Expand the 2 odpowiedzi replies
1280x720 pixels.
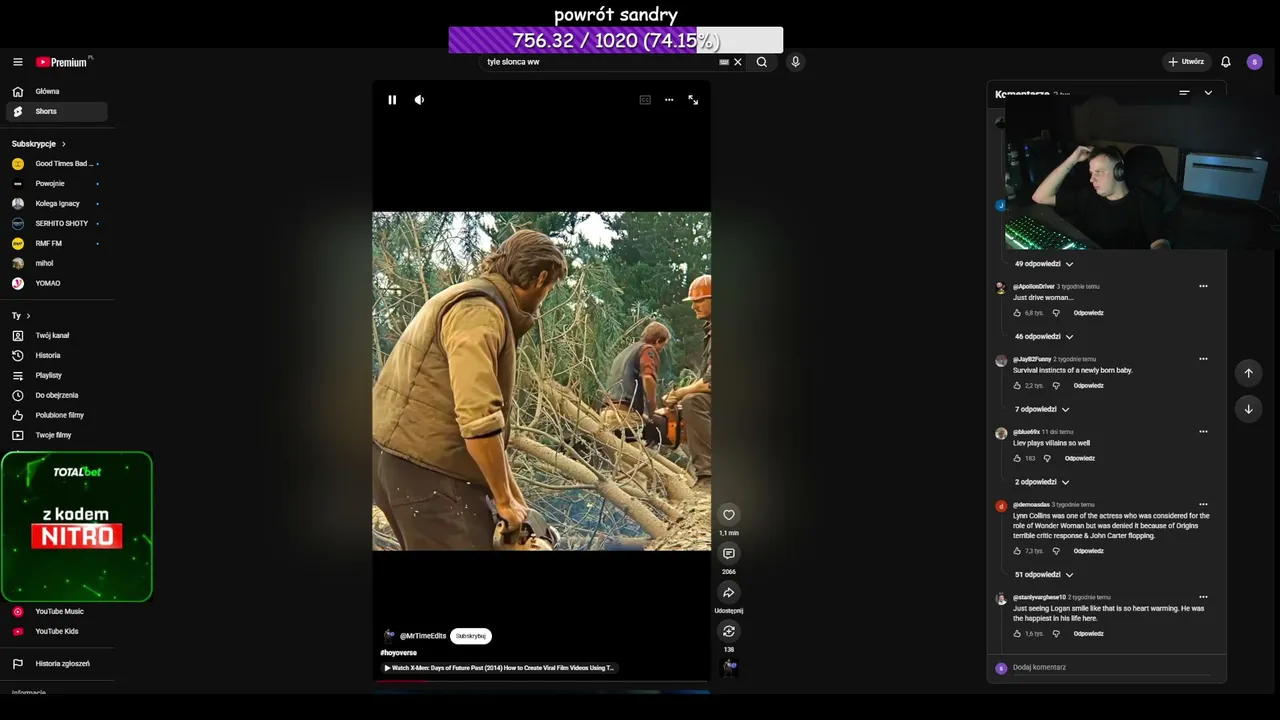[x=1042, y=482]
